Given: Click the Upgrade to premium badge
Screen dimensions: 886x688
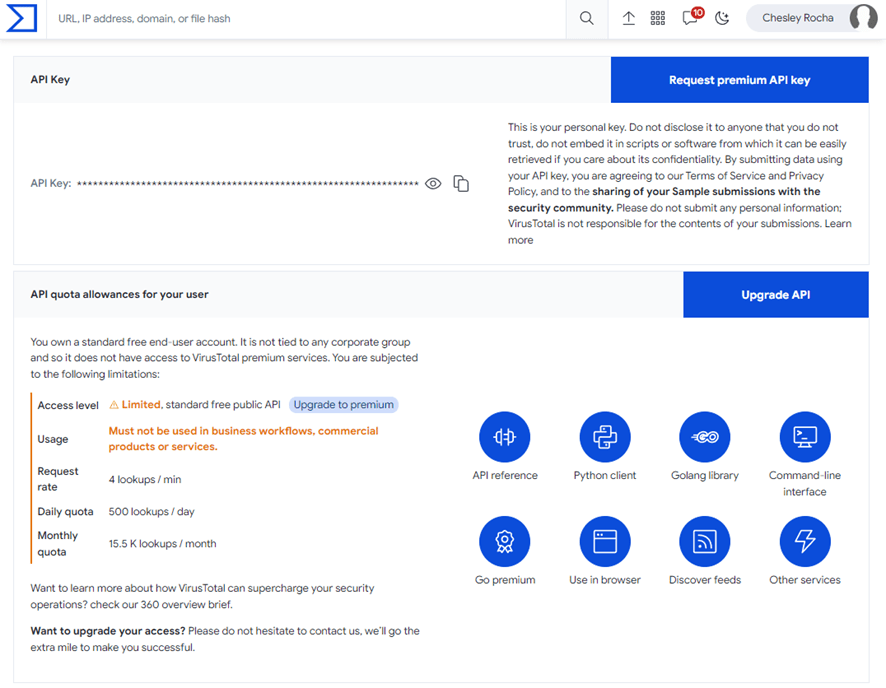Looking at the screenshot, I should pyautogui.click(x=344, y=405).
